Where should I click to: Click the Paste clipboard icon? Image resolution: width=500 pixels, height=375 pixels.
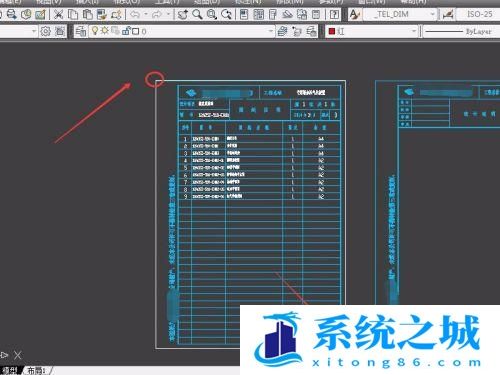(87, 14)
